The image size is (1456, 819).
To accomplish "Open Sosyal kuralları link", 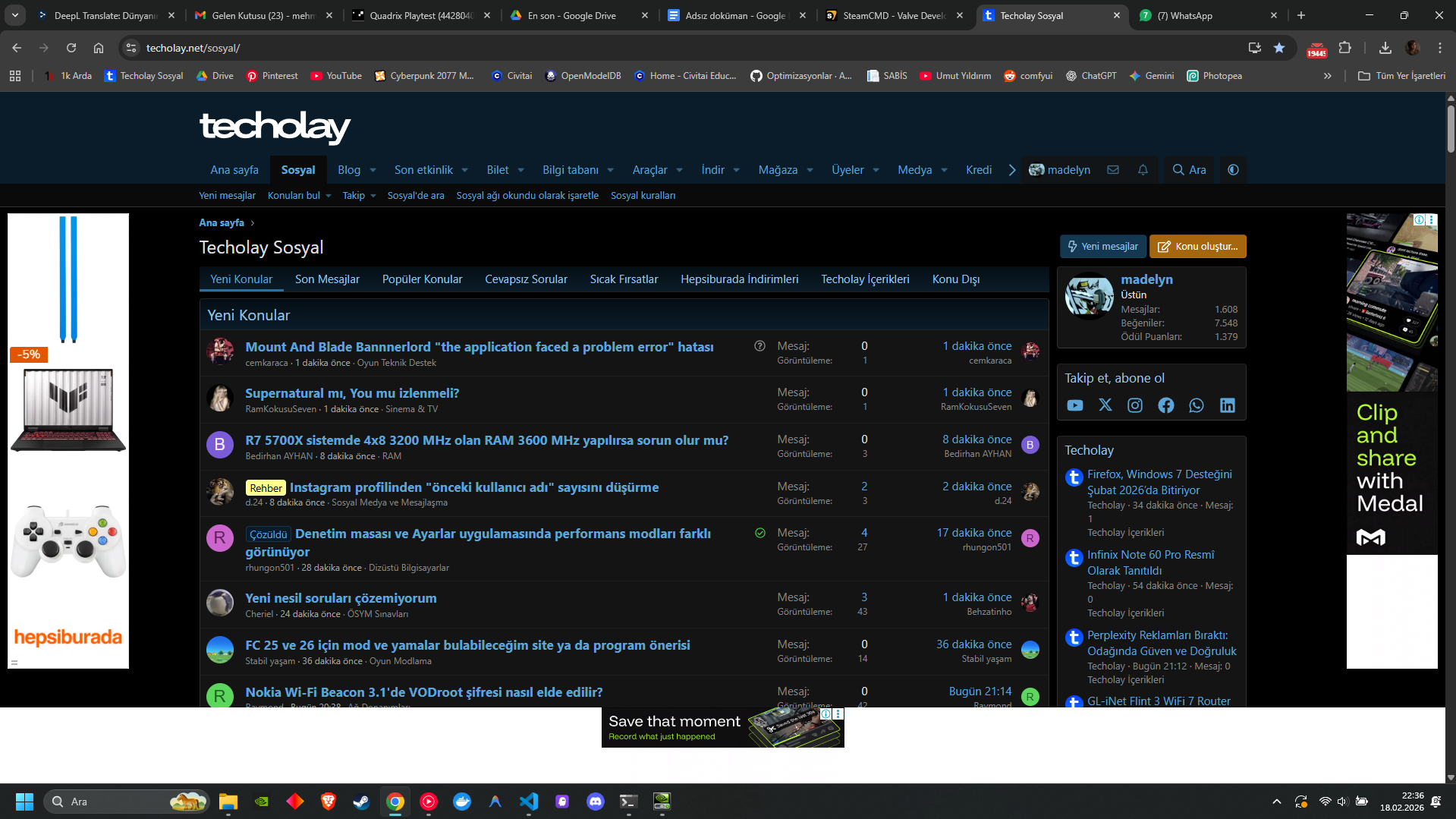I will click(643, 196).
